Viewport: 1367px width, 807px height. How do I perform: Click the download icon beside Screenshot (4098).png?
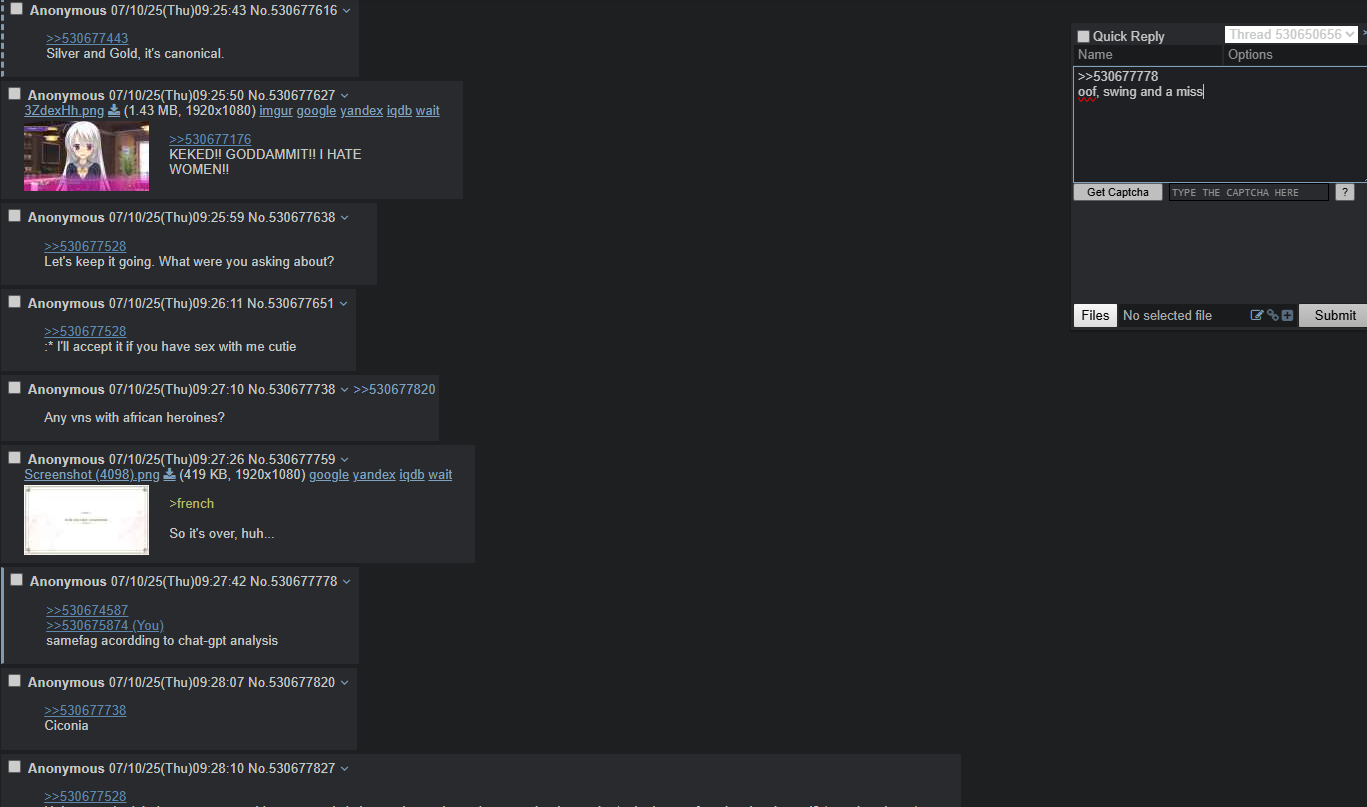click(x=170, y=475)
